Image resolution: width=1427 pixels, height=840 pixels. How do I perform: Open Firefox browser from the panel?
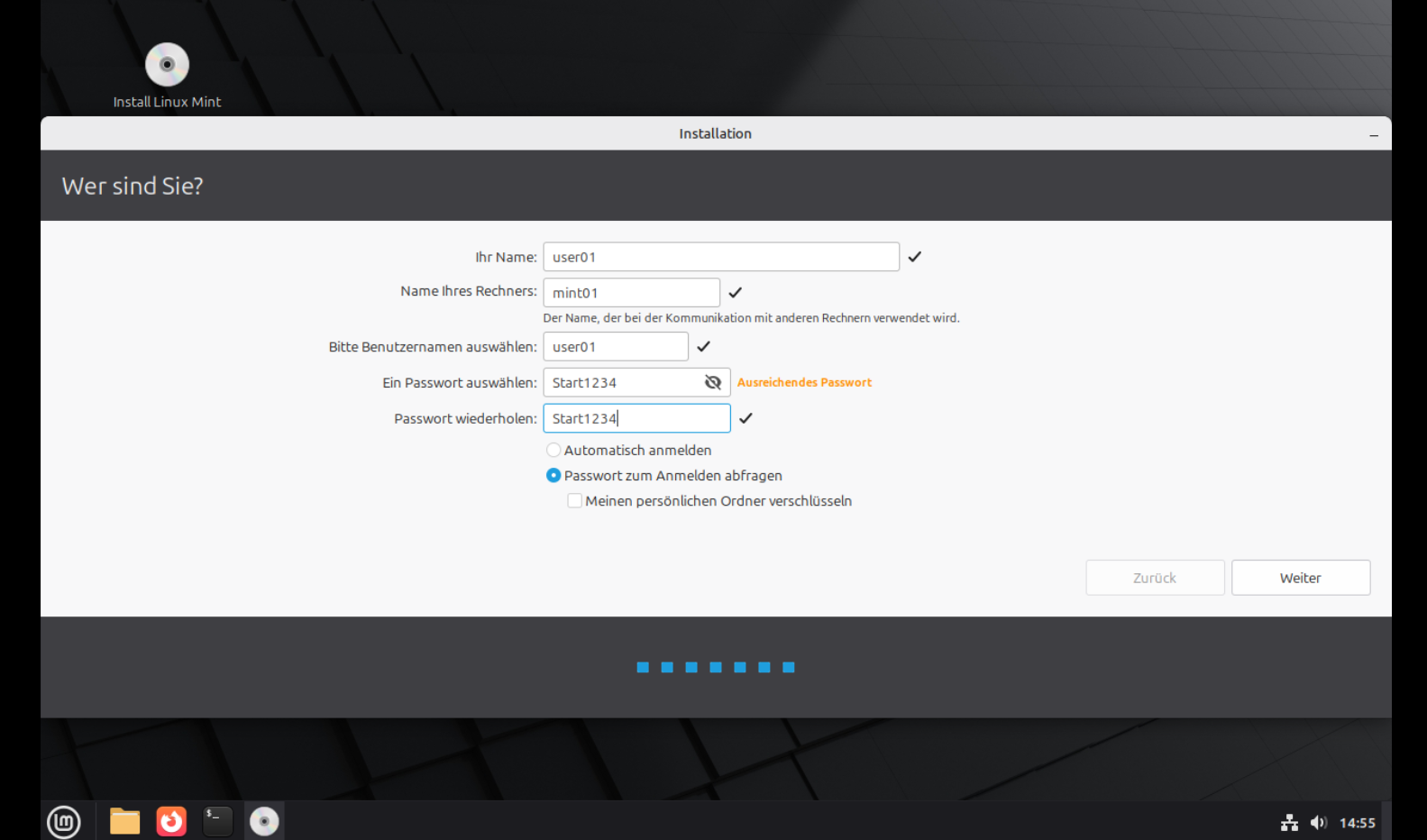pos(171,821)
